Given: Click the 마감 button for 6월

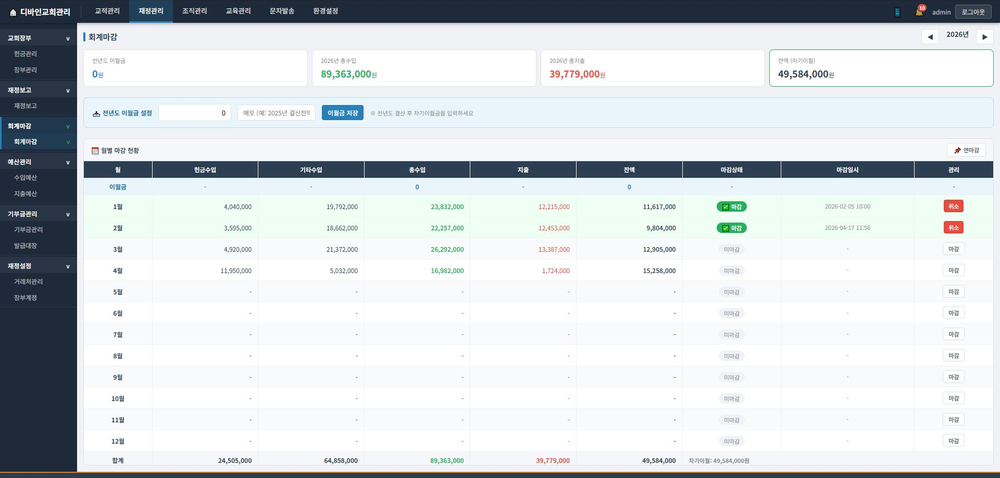Looking at the screenshot, I should pyautogui.click(x=953, y=313).
